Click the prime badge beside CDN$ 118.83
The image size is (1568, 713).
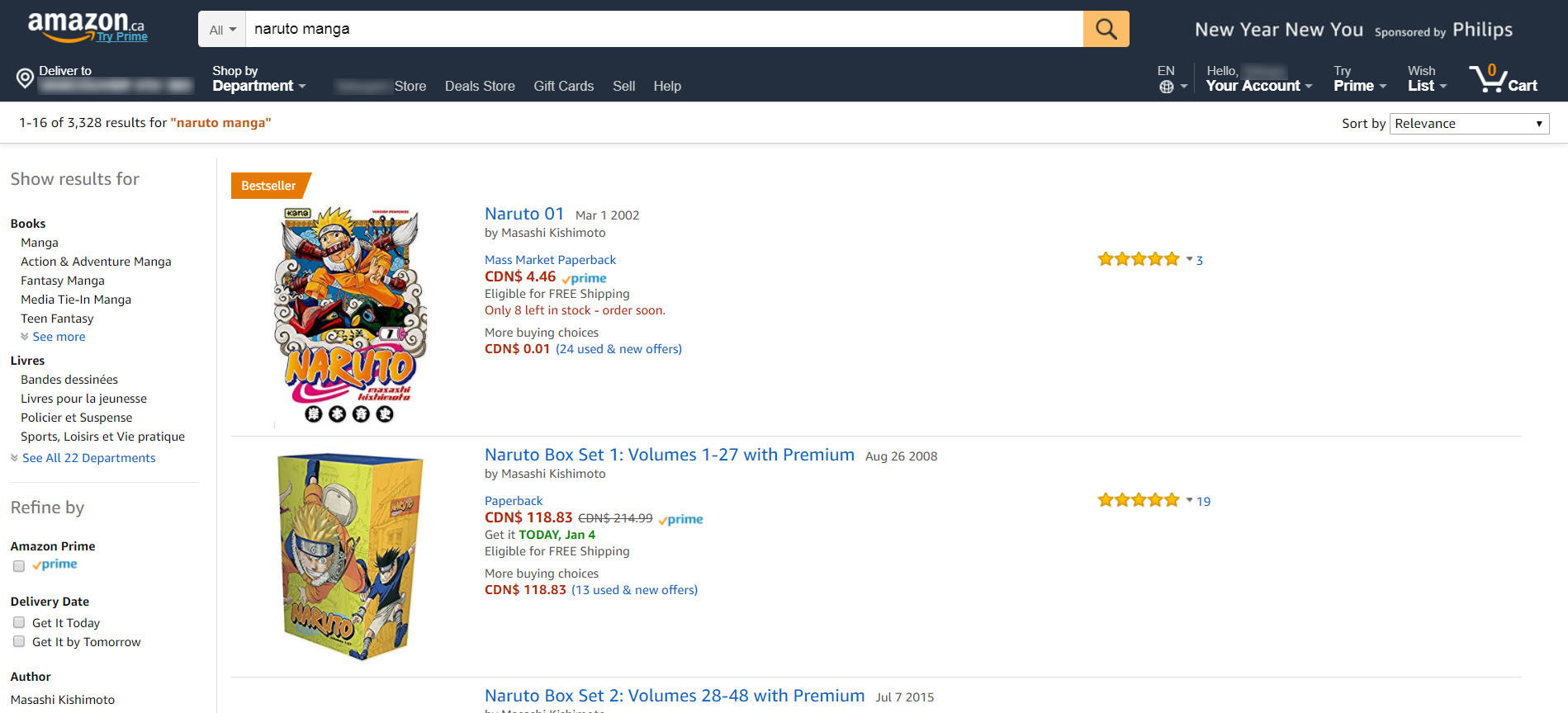pos(681,519)
